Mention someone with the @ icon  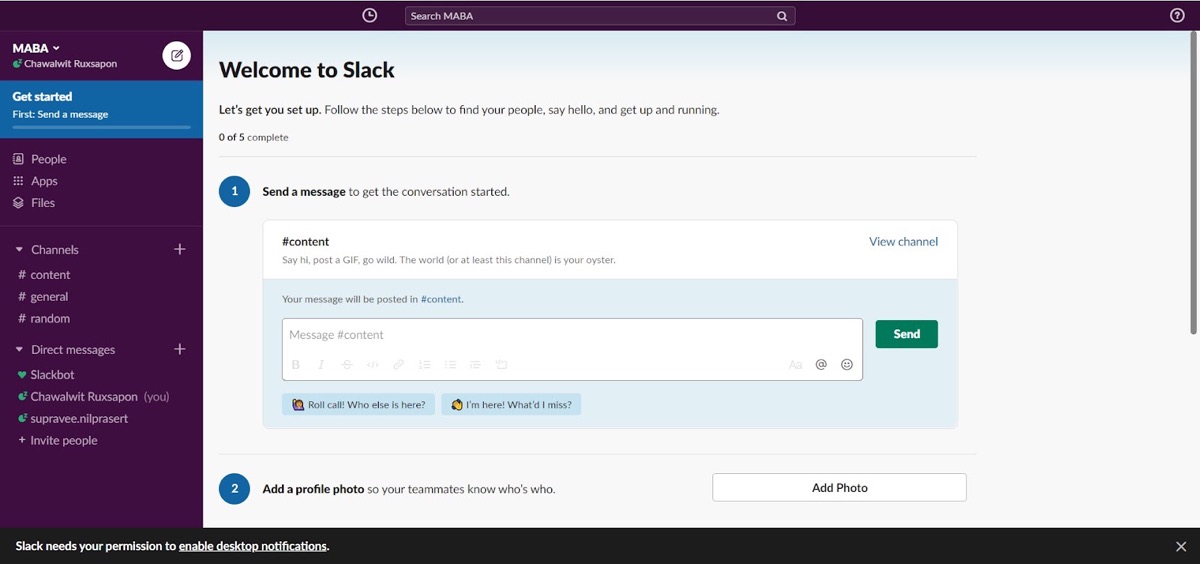821,365
